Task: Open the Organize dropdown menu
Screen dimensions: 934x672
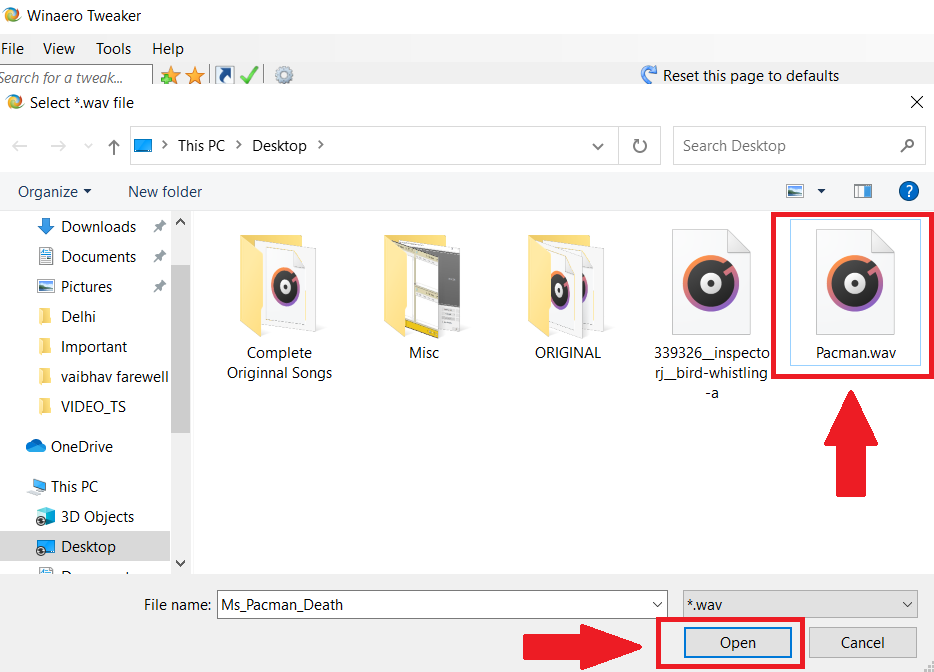Action: 54,191
